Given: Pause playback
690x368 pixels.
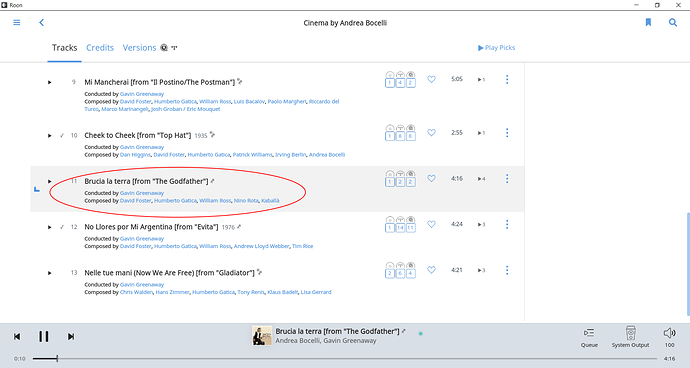Looking at the screenshot, I should (44, 337).
